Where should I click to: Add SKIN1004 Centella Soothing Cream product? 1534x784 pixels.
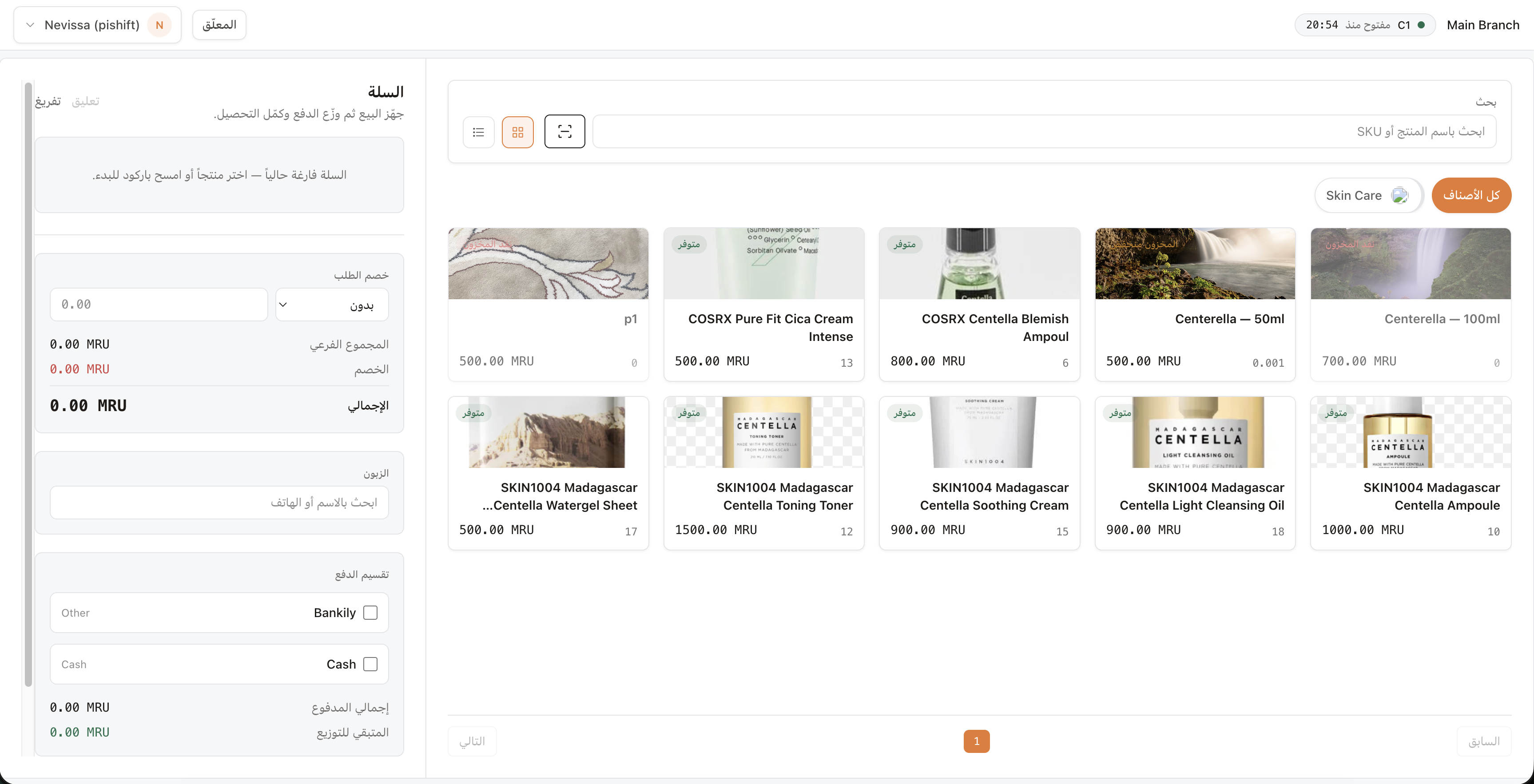click(979, 473)
